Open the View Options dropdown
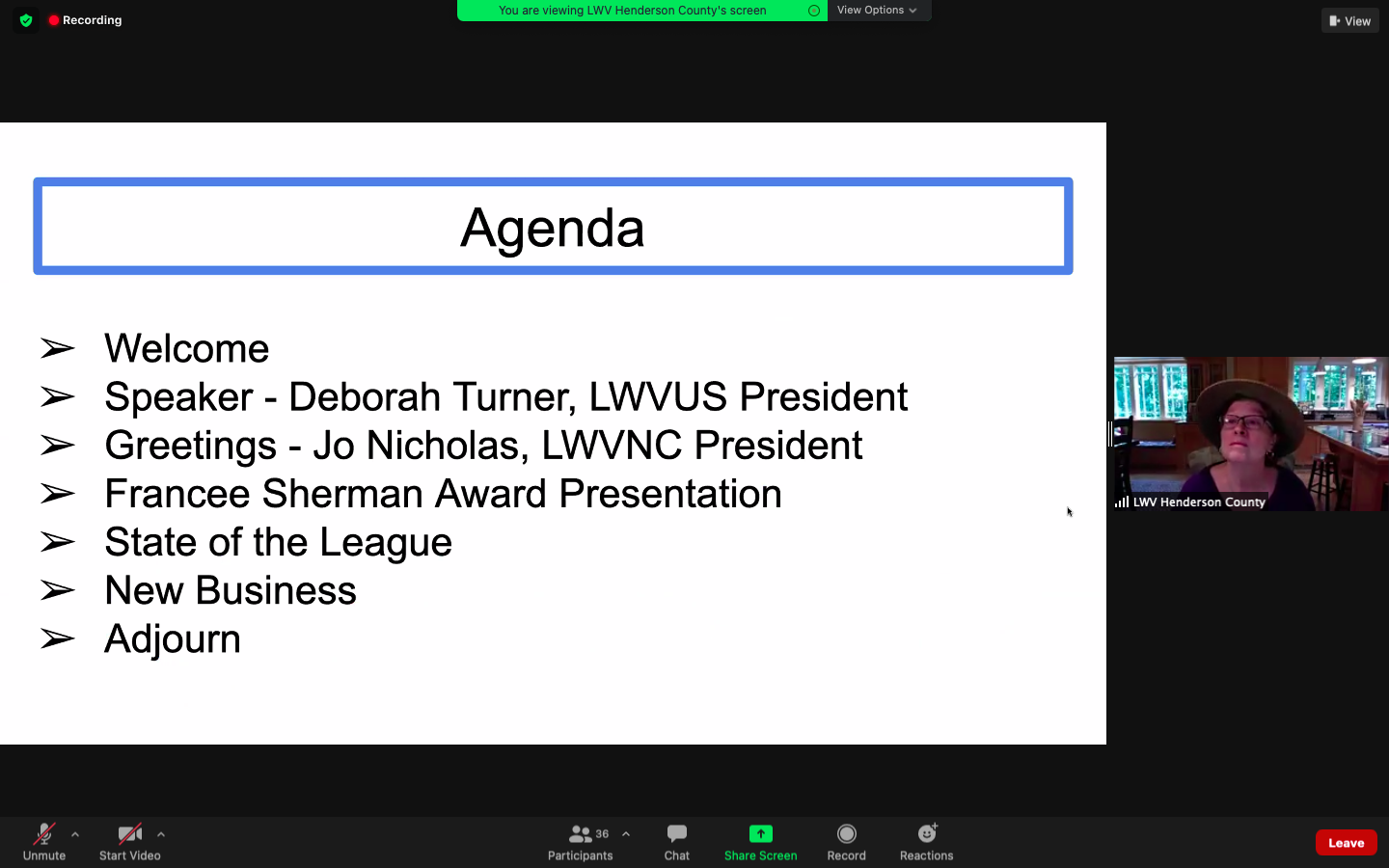The image size is (1389, 868). click(877, 11)
